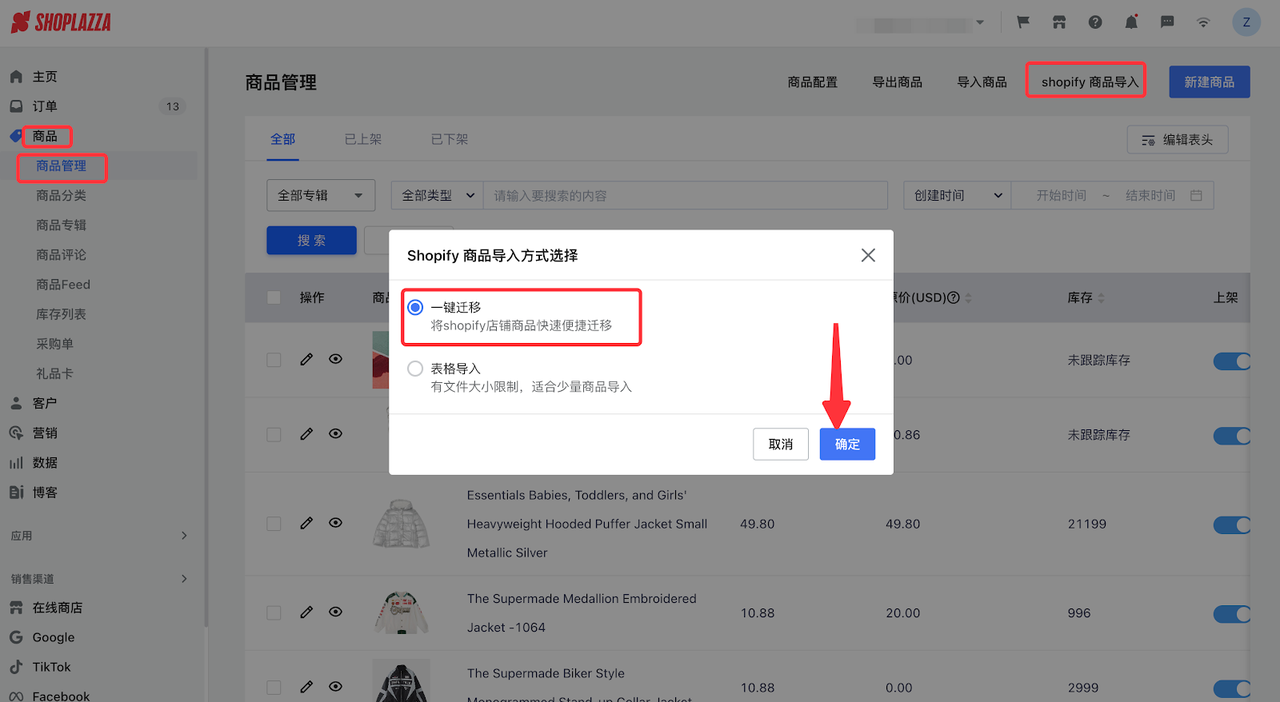Click the store preview icon
This screenshot has width=1280, height=702.
coord(1059,21)
